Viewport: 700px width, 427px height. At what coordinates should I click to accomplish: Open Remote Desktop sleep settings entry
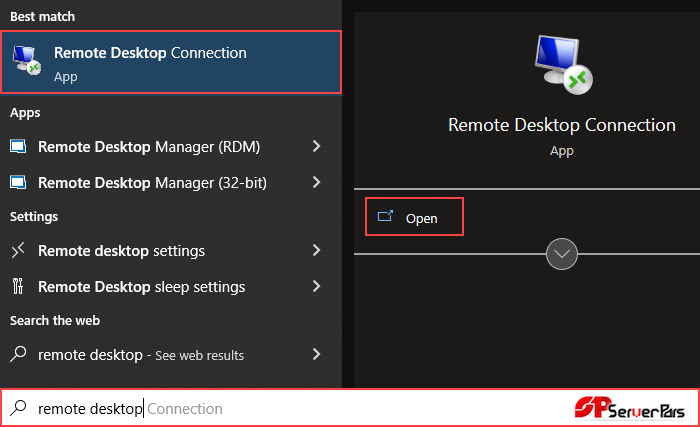[171, 286]
